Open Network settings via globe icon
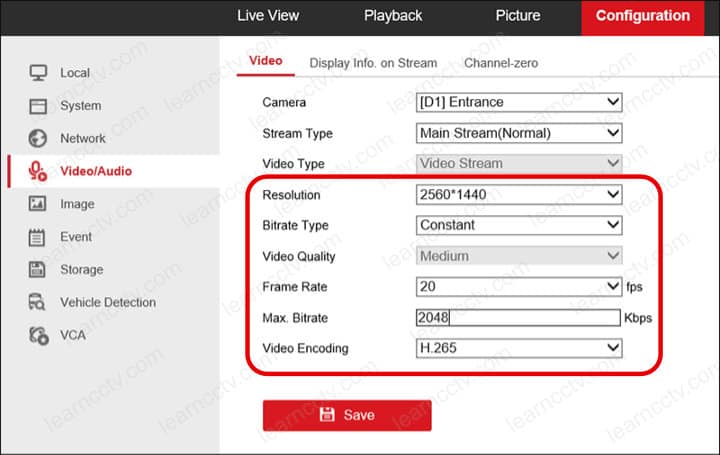The height and width of the screenshot is (455, 720). [38, 138]
